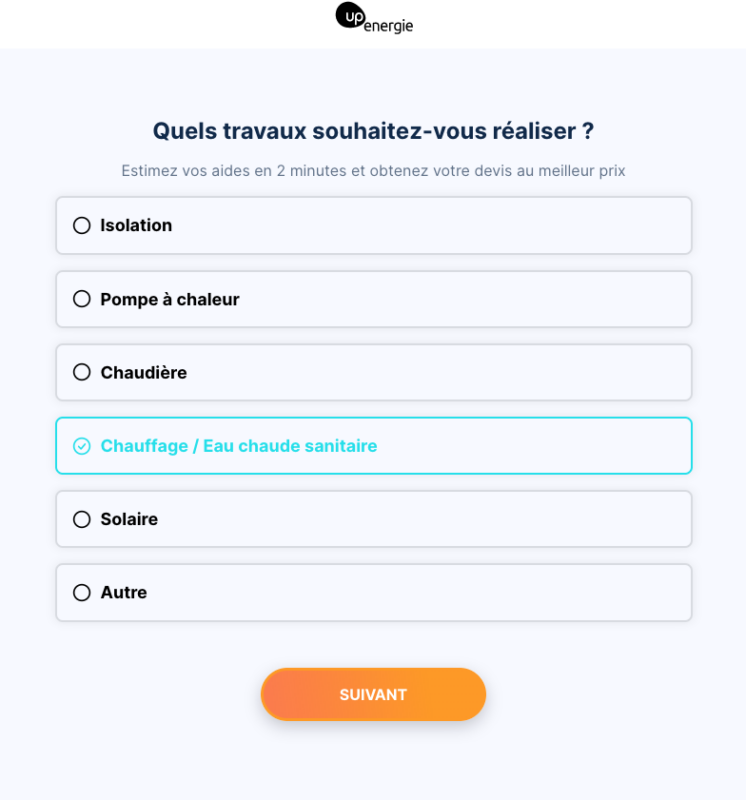
Task: Select the Isolation radio circle
Action: [x=82, y=226]
